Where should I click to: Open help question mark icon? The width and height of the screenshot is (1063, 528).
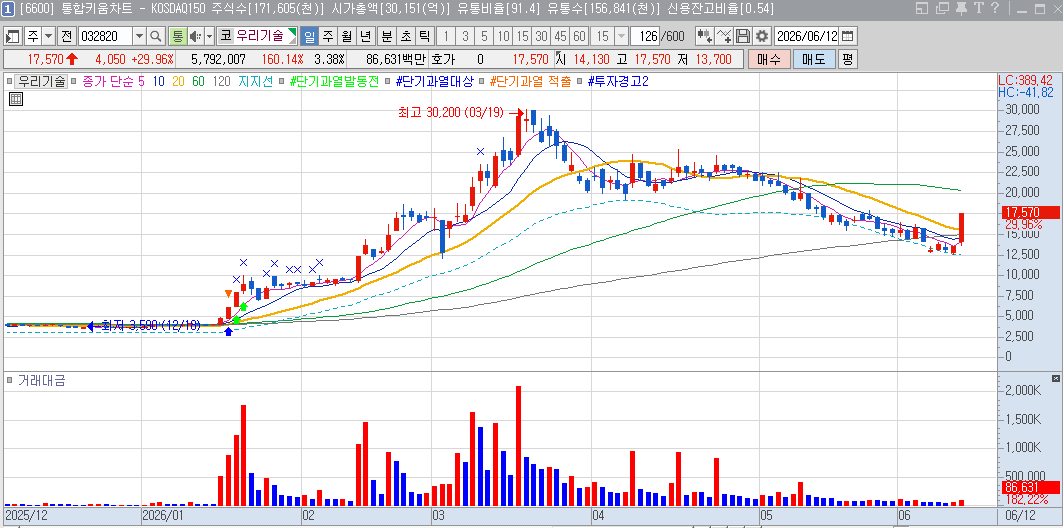pyautogui.click(x=995, y=8)
